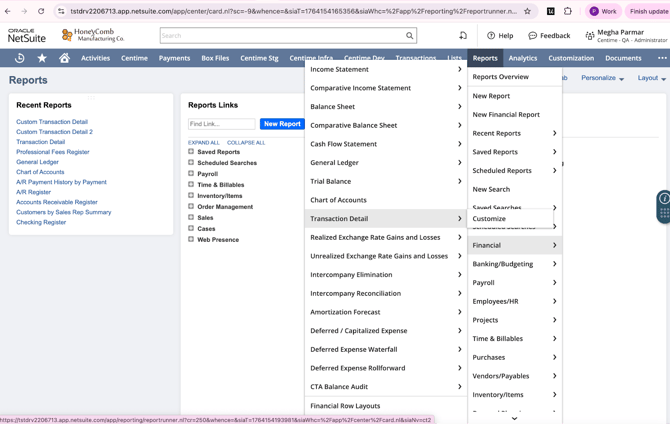
Task: Click the Recent Records clock icon
Action: [19, 58]
